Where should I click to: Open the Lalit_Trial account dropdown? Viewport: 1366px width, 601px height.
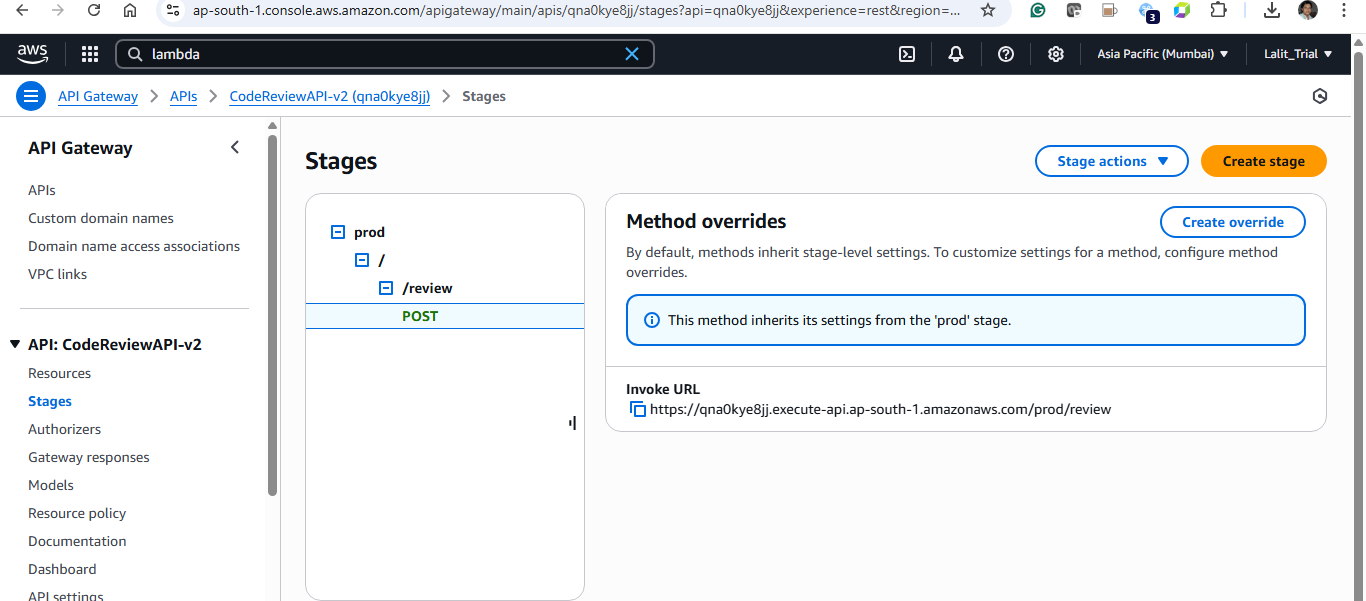(x=1298, y=54)
